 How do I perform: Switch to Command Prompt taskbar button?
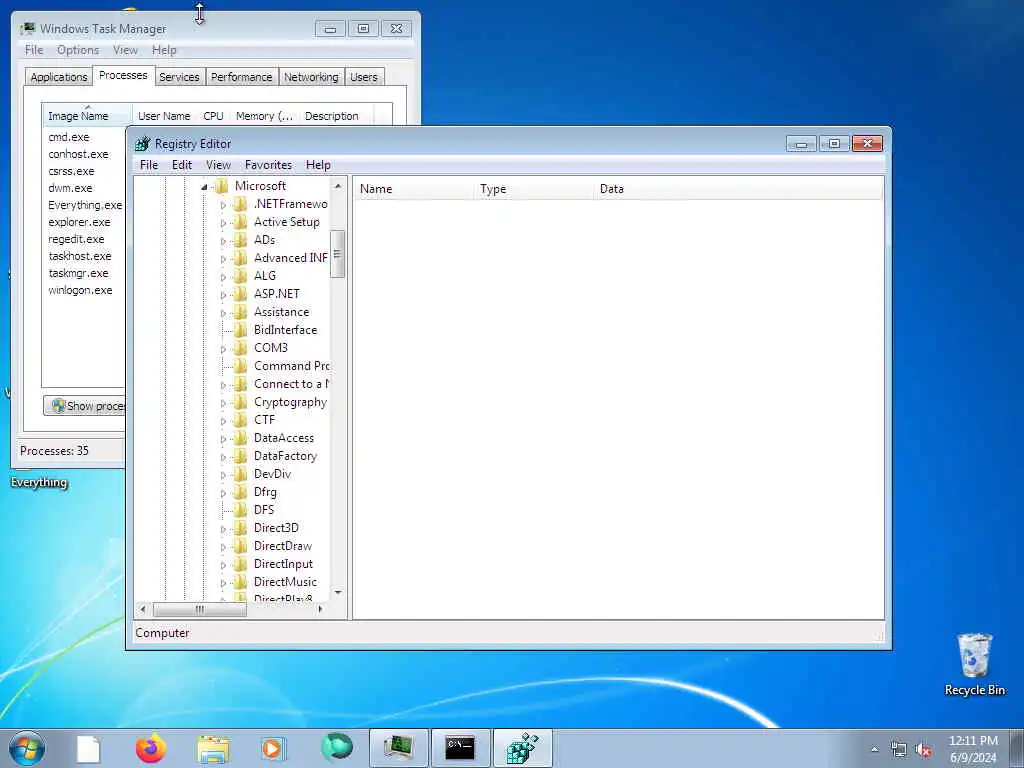click(460, 748)
